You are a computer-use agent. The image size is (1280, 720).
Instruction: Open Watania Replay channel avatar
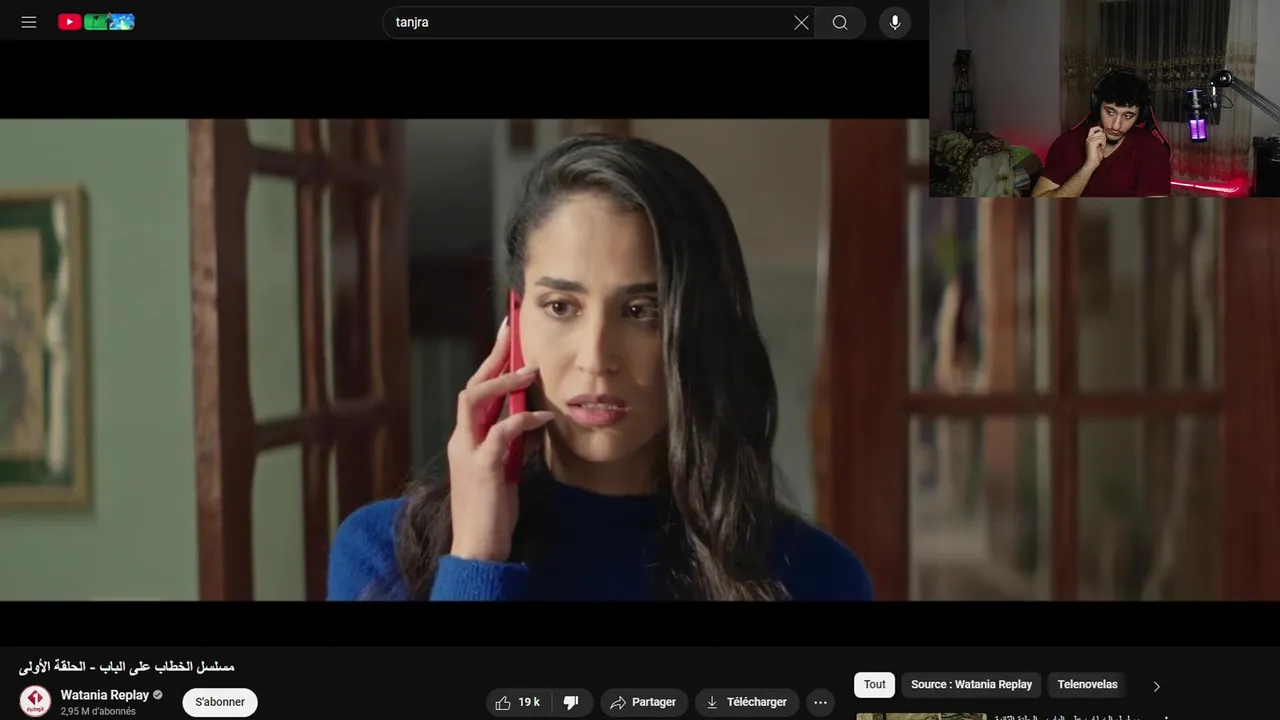[x=35, y=701]
